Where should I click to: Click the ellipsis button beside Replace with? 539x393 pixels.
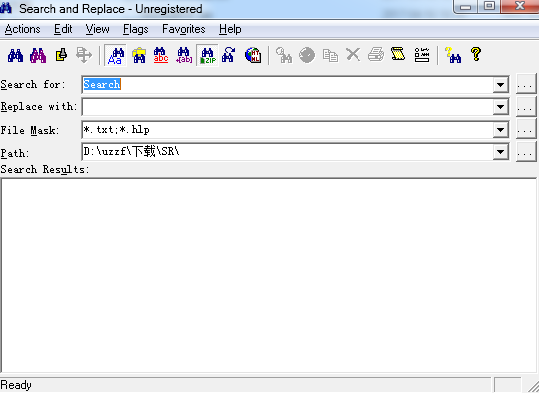tap(526, 107)
